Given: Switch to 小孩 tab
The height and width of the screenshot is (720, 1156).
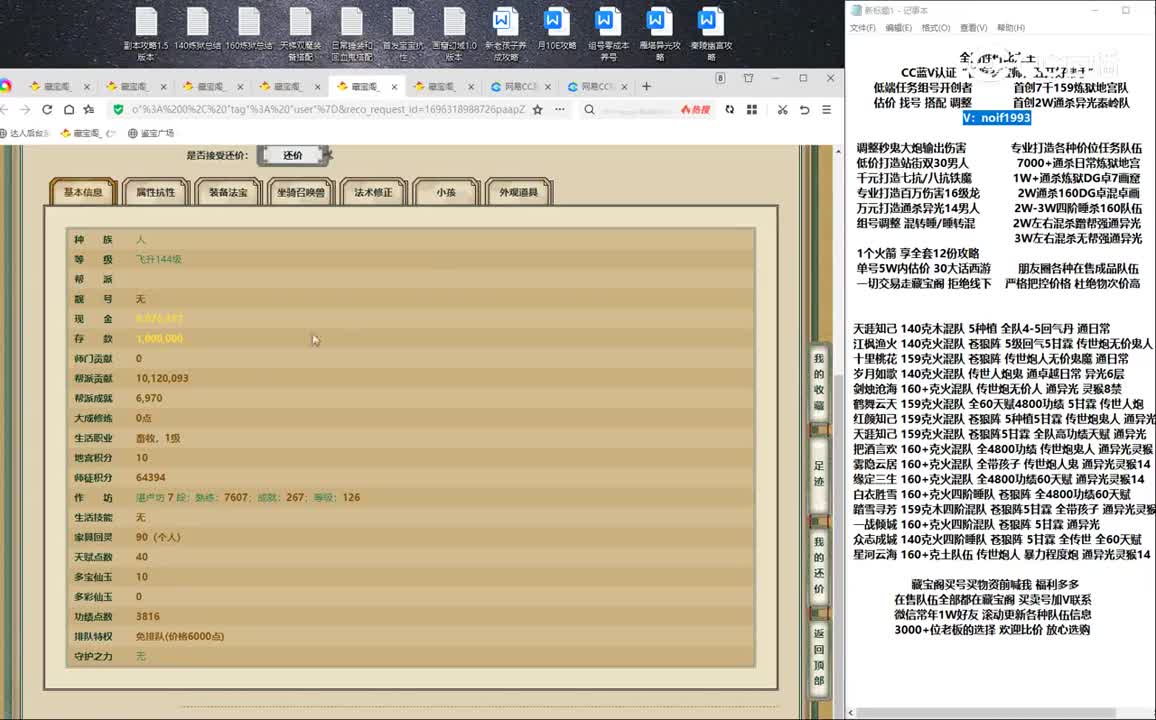Looking at the screenshot, I should click(445, 192).
